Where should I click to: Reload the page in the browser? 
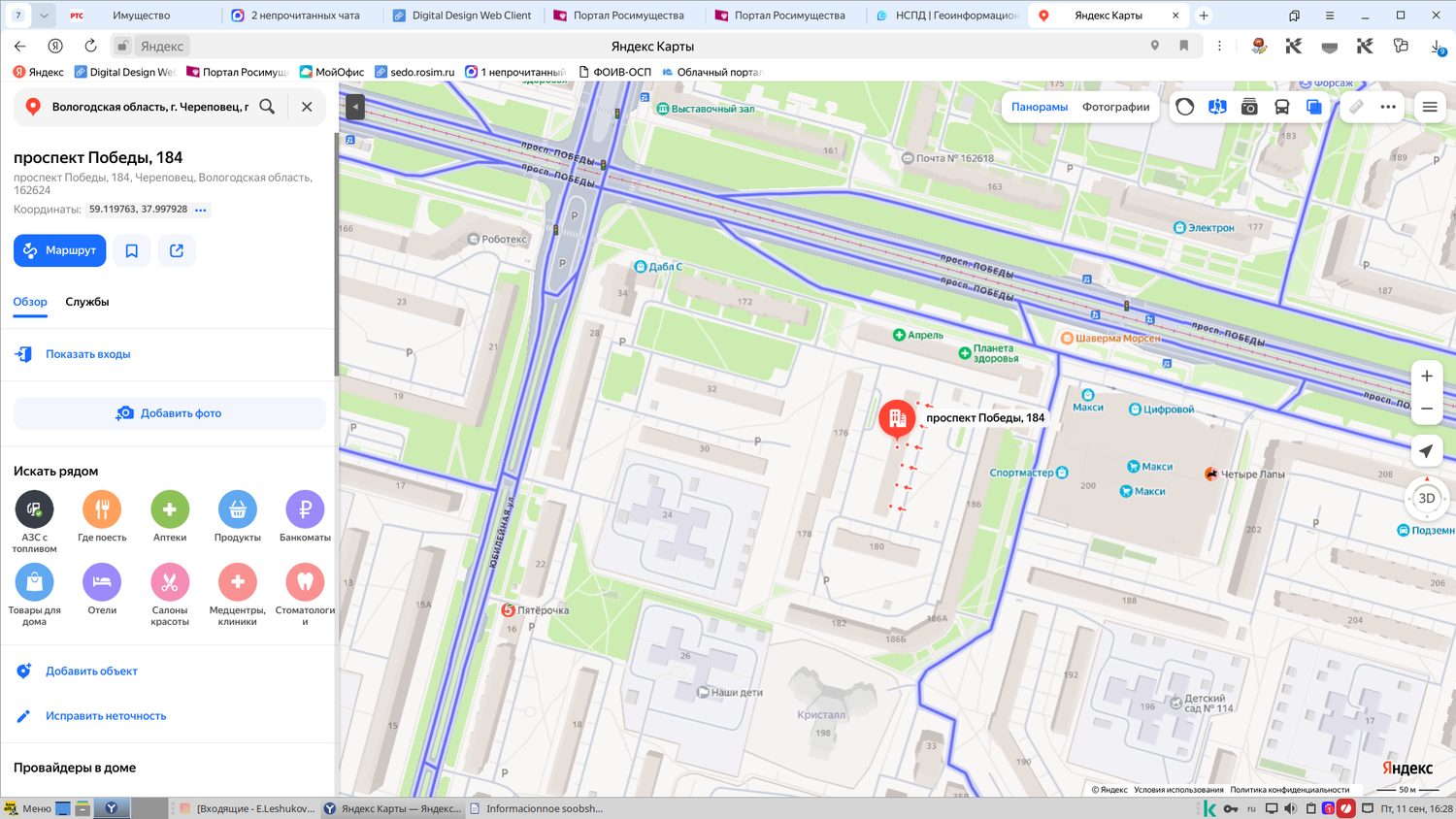pyautogui.click(x=90, y=46)
